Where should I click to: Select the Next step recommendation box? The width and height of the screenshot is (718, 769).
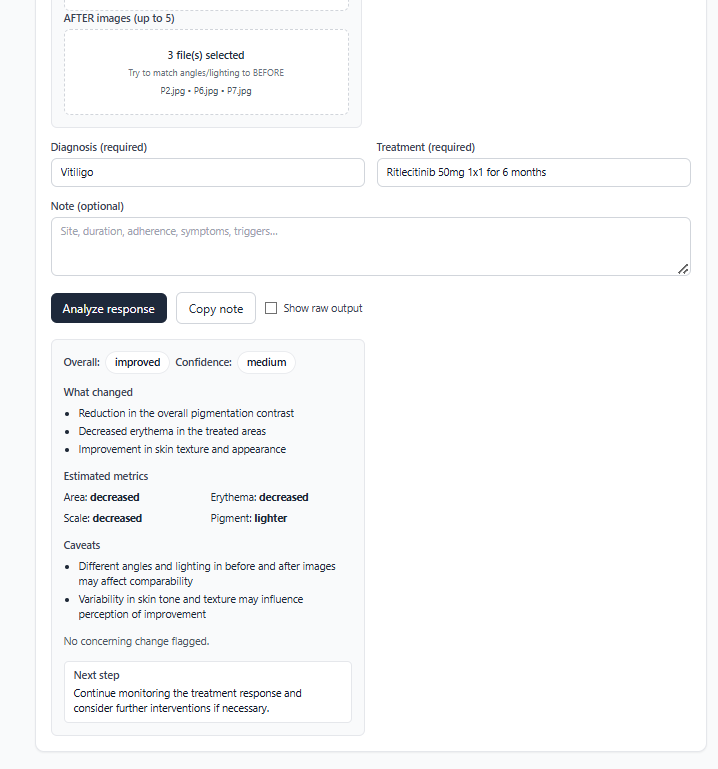[207, 691]
